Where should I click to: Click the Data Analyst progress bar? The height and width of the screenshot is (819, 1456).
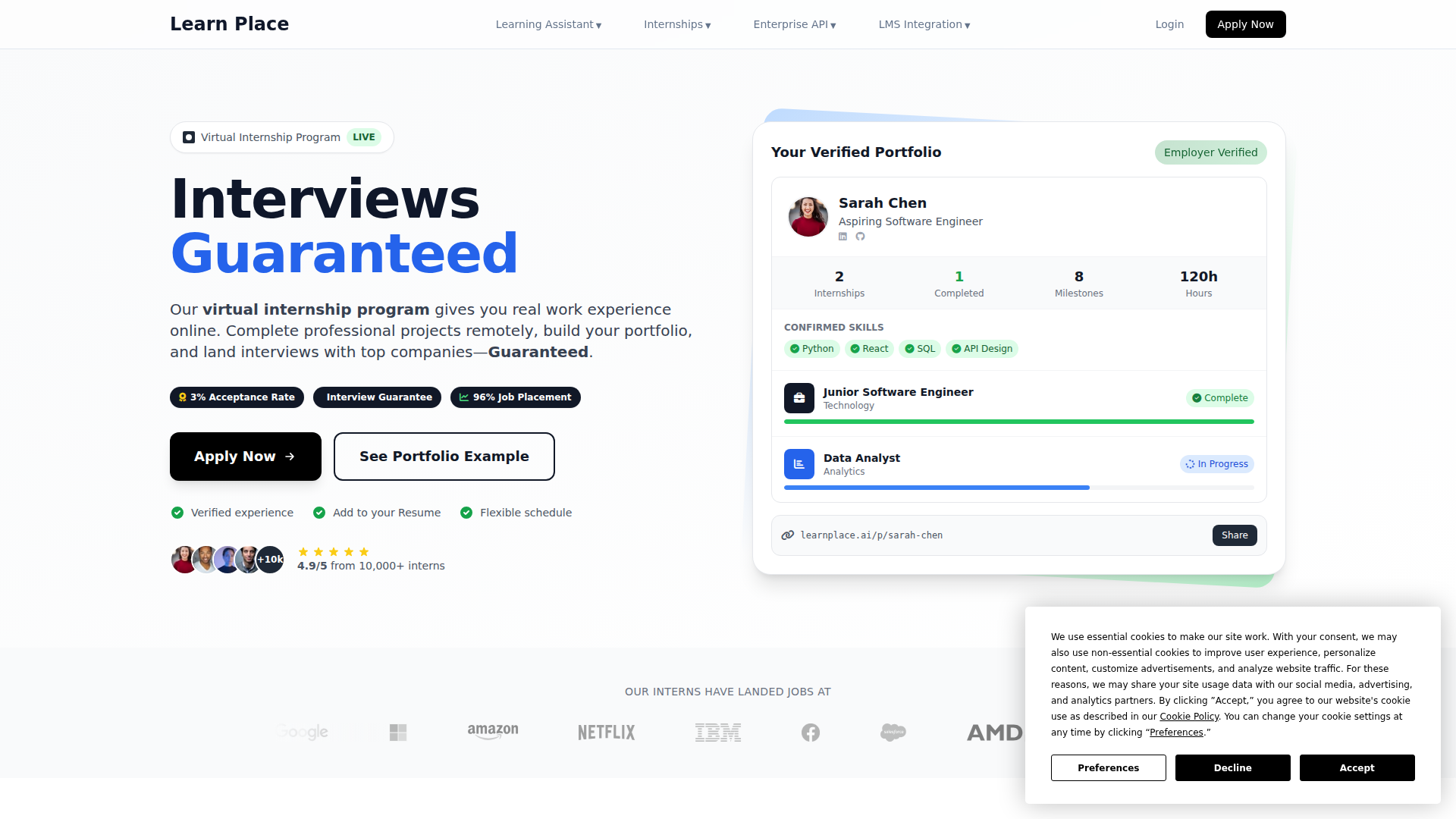point(1018,488)
